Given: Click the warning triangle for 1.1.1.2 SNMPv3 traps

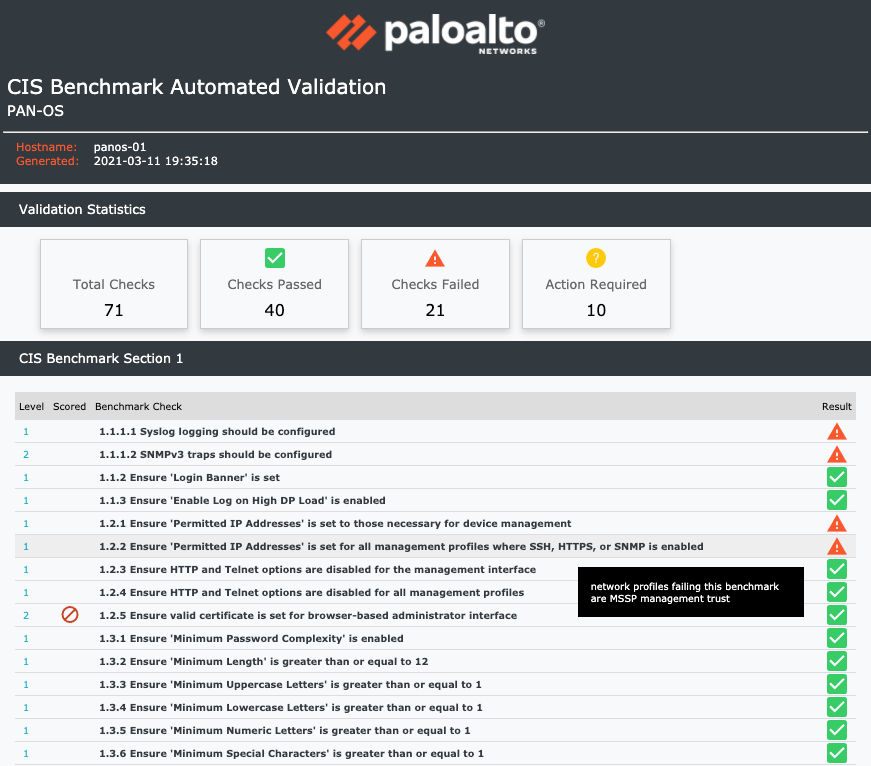Looking at the screenshot, I should pos(836,454).
